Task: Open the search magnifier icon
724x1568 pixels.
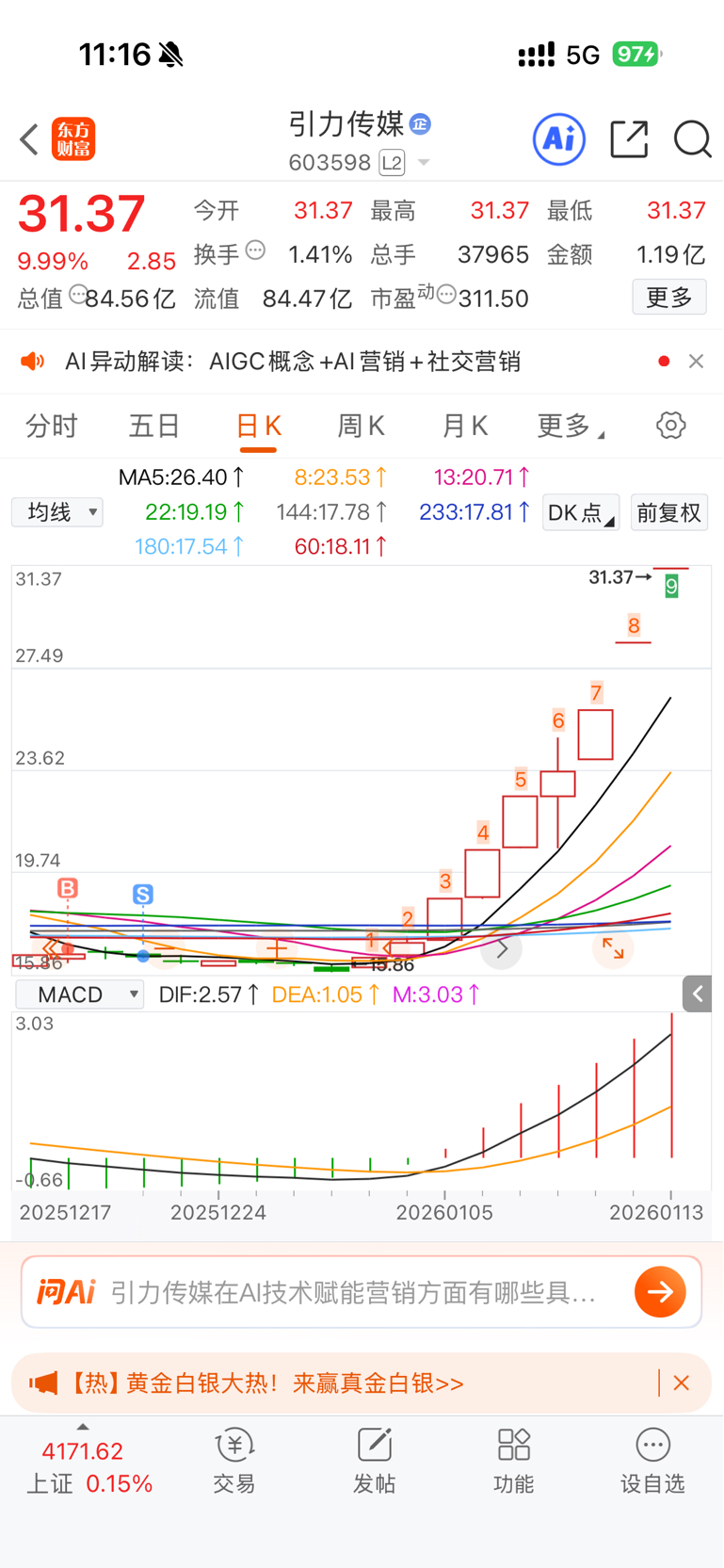Action: coord(692,139)
